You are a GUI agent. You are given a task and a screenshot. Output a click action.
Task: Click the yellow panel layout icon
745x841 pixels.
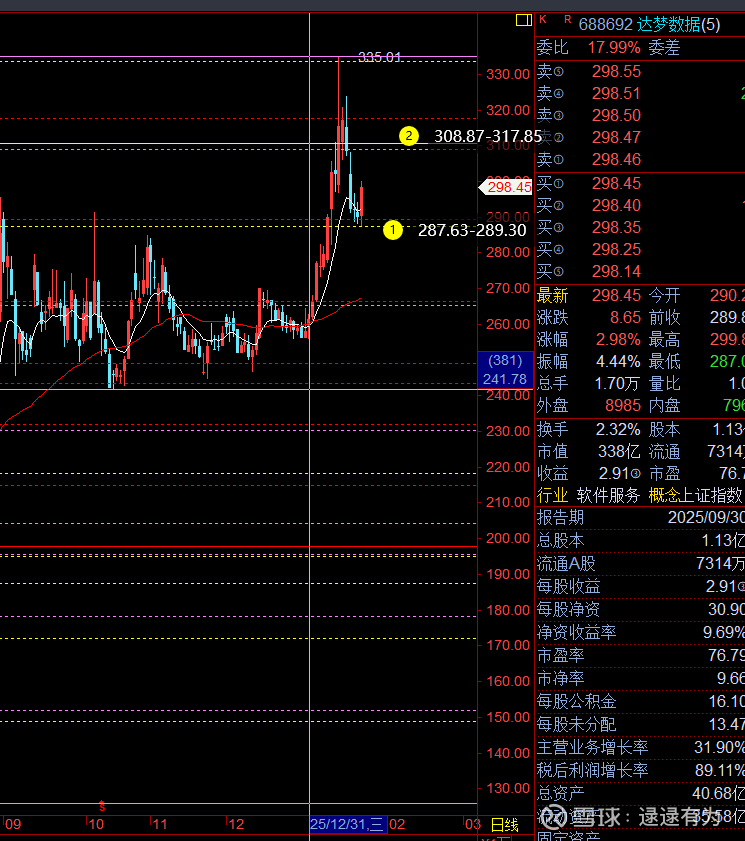pyautogui.click(x=523, y=20)
